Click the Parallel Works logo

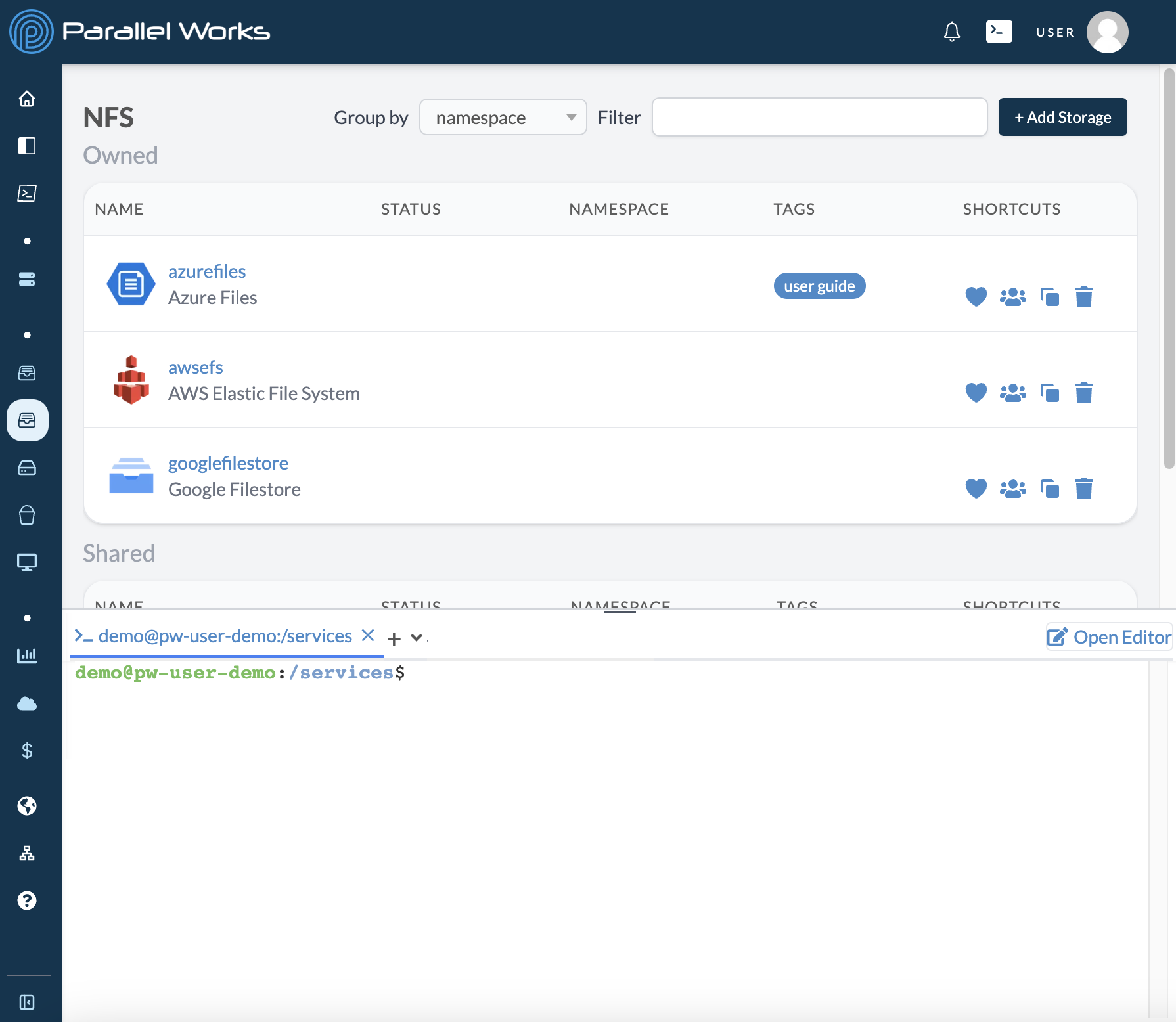pyautogui.click(x=139, y=32)
